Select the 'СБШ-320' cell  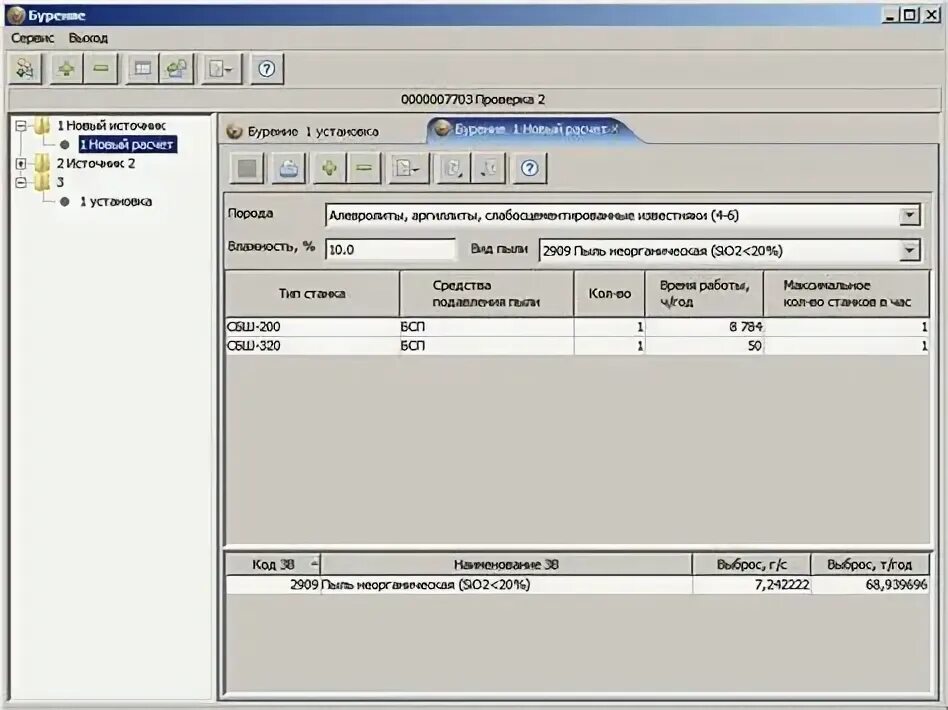[312, 346]
